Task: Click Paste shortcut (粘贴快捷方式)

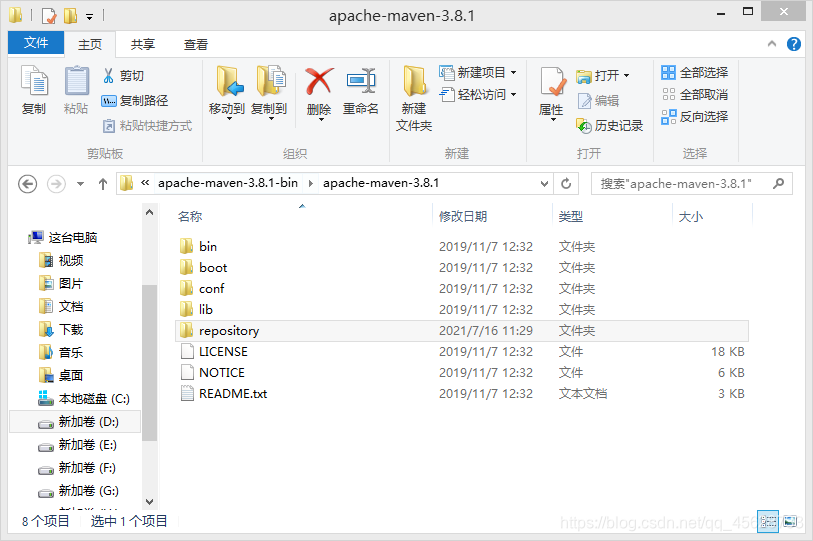Action: 147,126
